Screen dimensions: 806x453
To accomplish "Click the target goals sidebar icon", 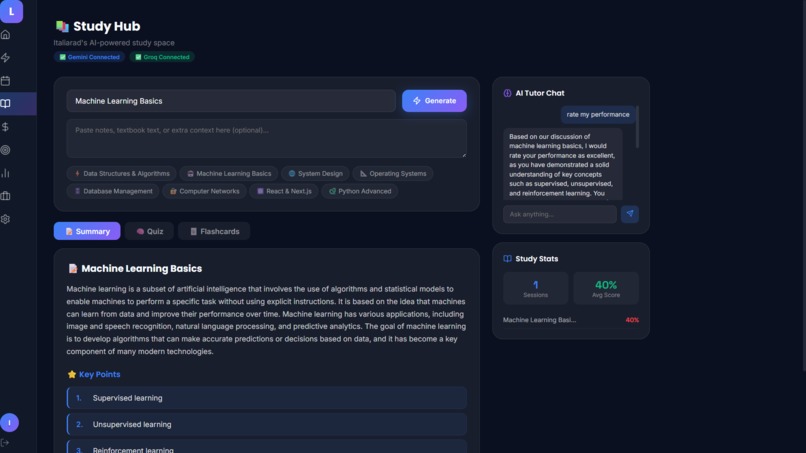I will click(6, 150).
